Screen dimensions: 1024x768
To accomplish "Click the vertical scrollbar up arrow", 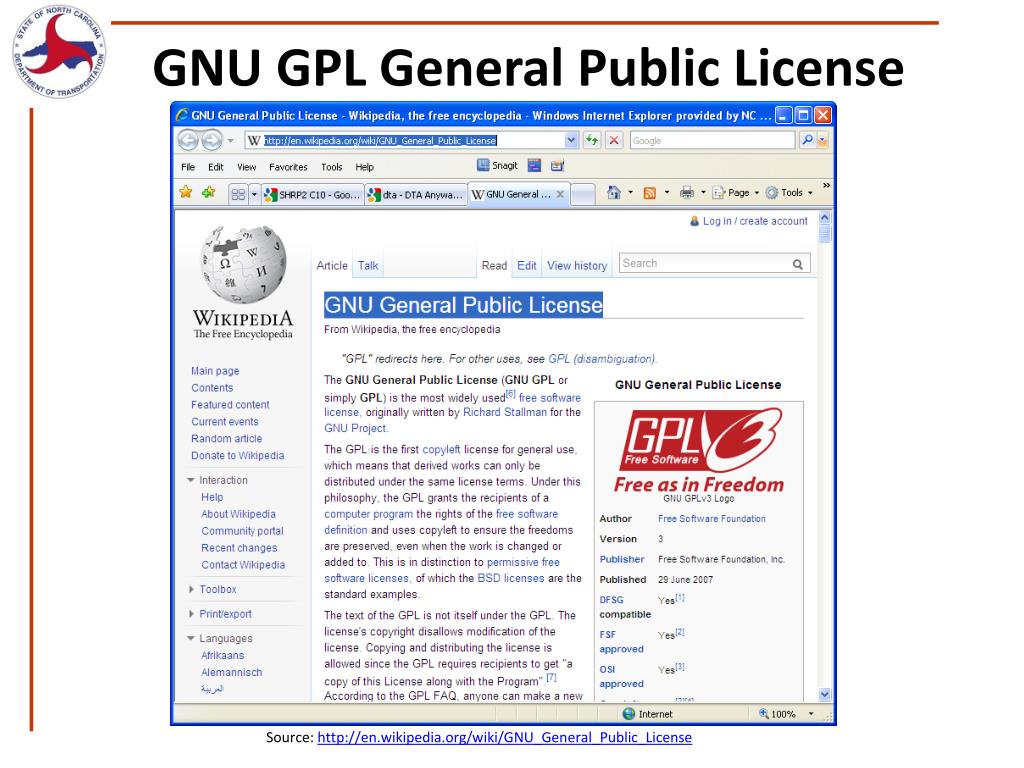I will click(x=825, y=218).
